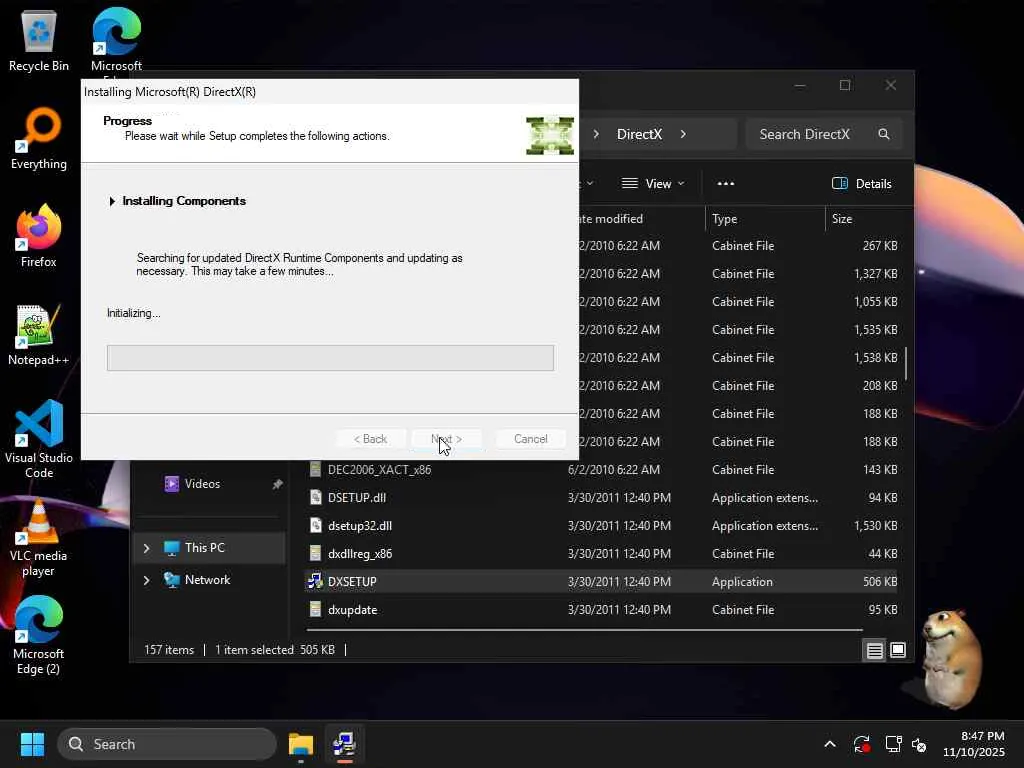The height and width of the screenshot is (768, 1024).
Task: Show hidden system tray icons
Action: [x=830, y=744]
